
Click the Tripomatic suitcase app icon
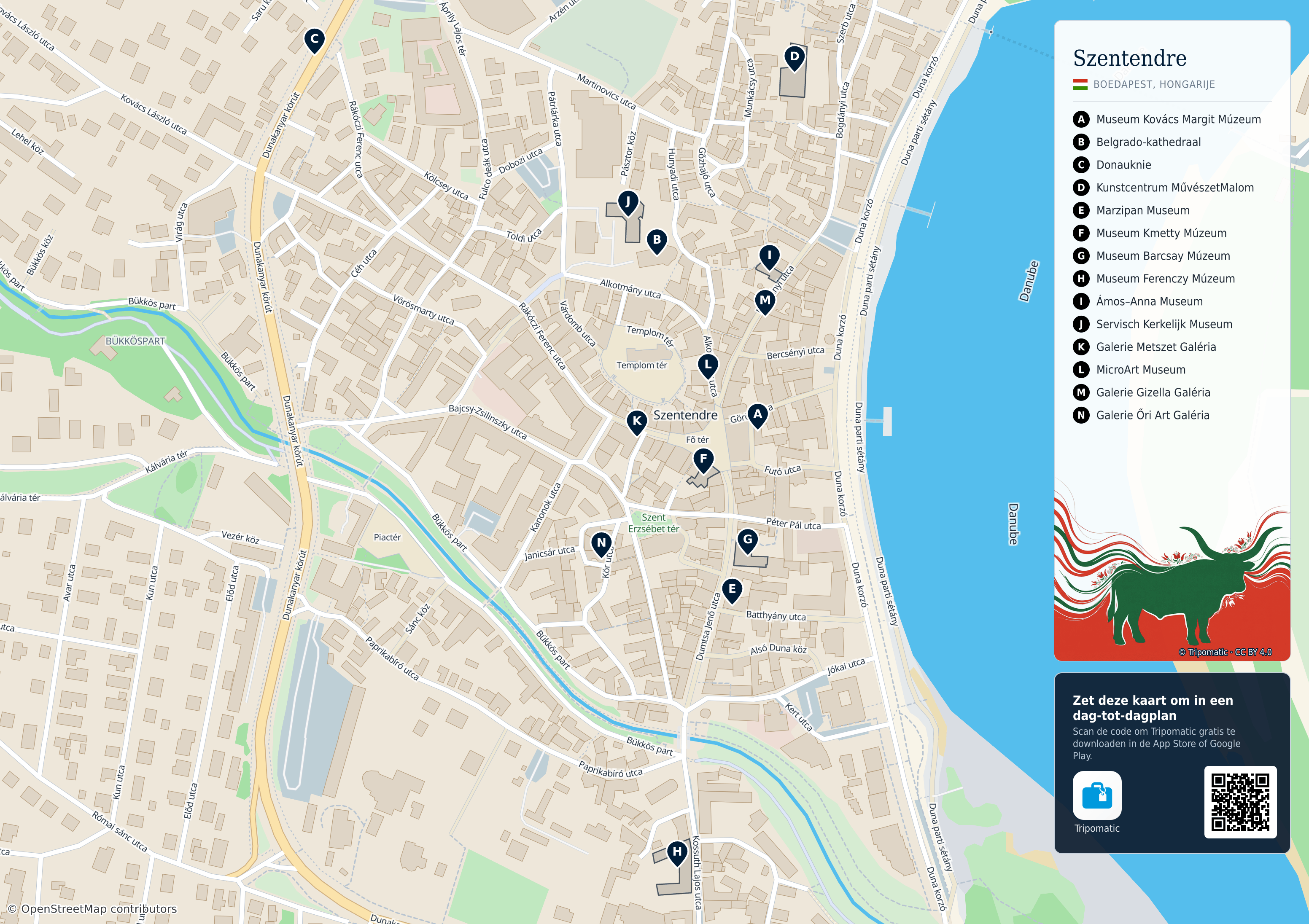point(1097,795)
